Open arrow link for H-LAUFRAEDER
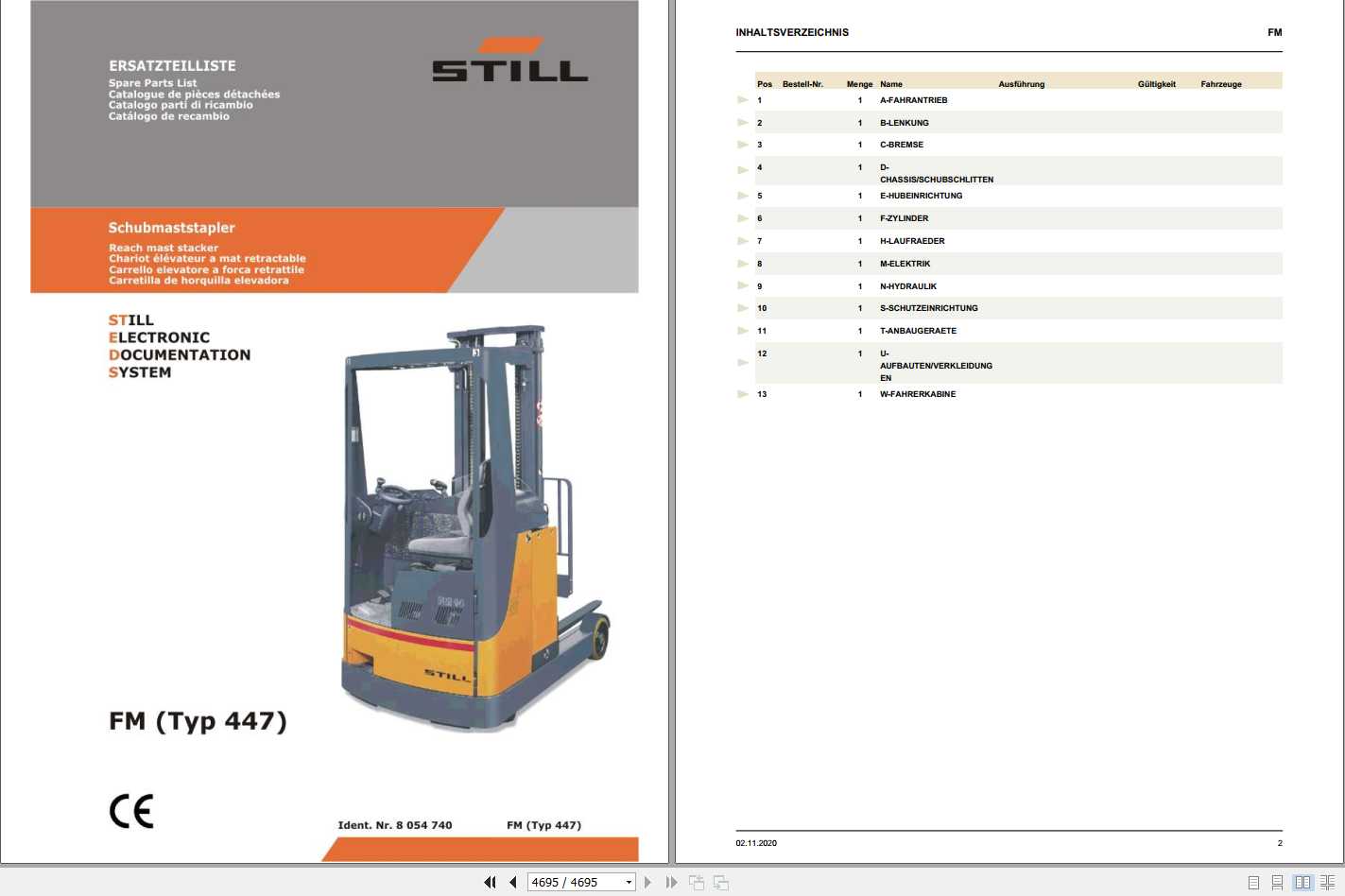 point(743,241)
